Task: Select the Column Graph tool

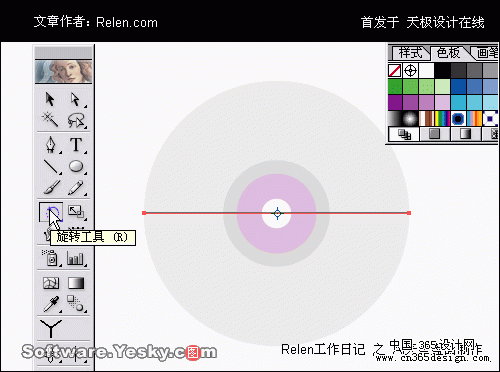Action: [x=76, y=258]
